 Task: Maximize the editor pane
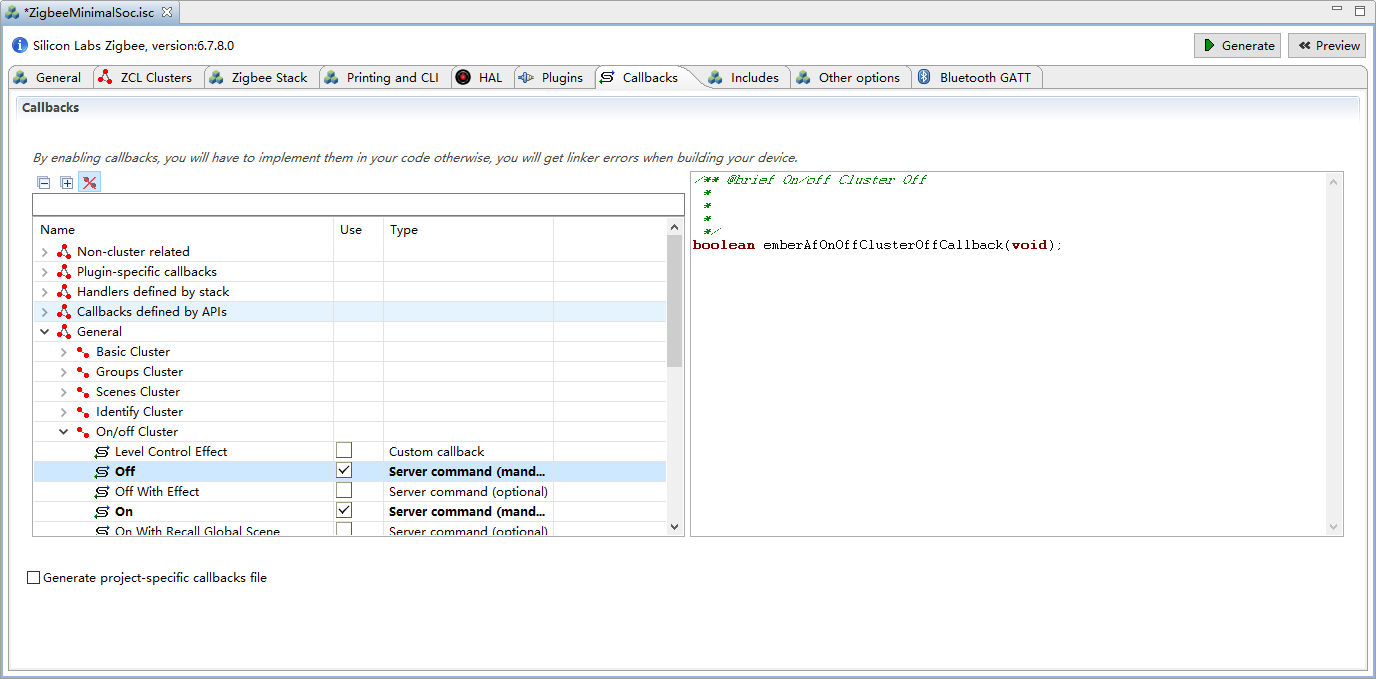pos(1359,10)
